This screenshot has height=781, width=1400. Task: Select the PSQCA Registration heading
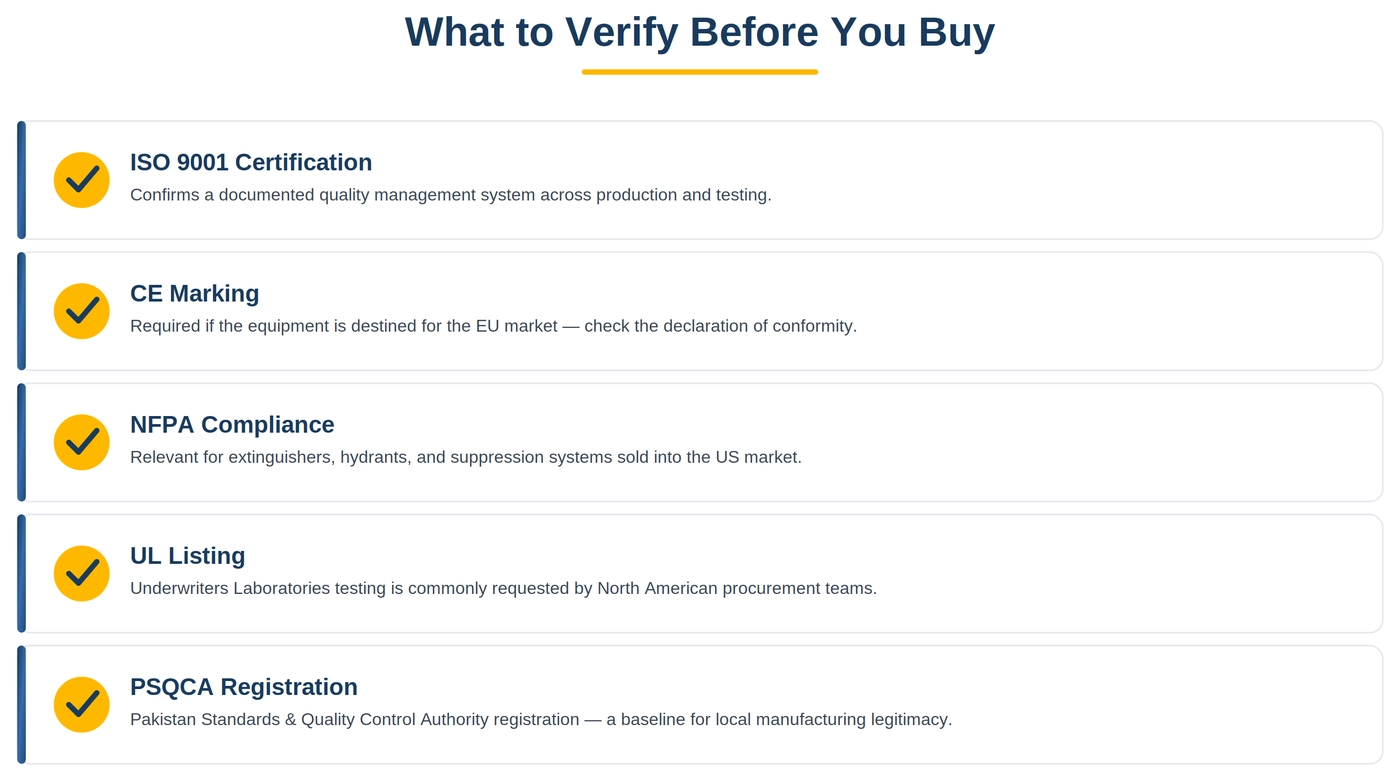pos(244,686)
